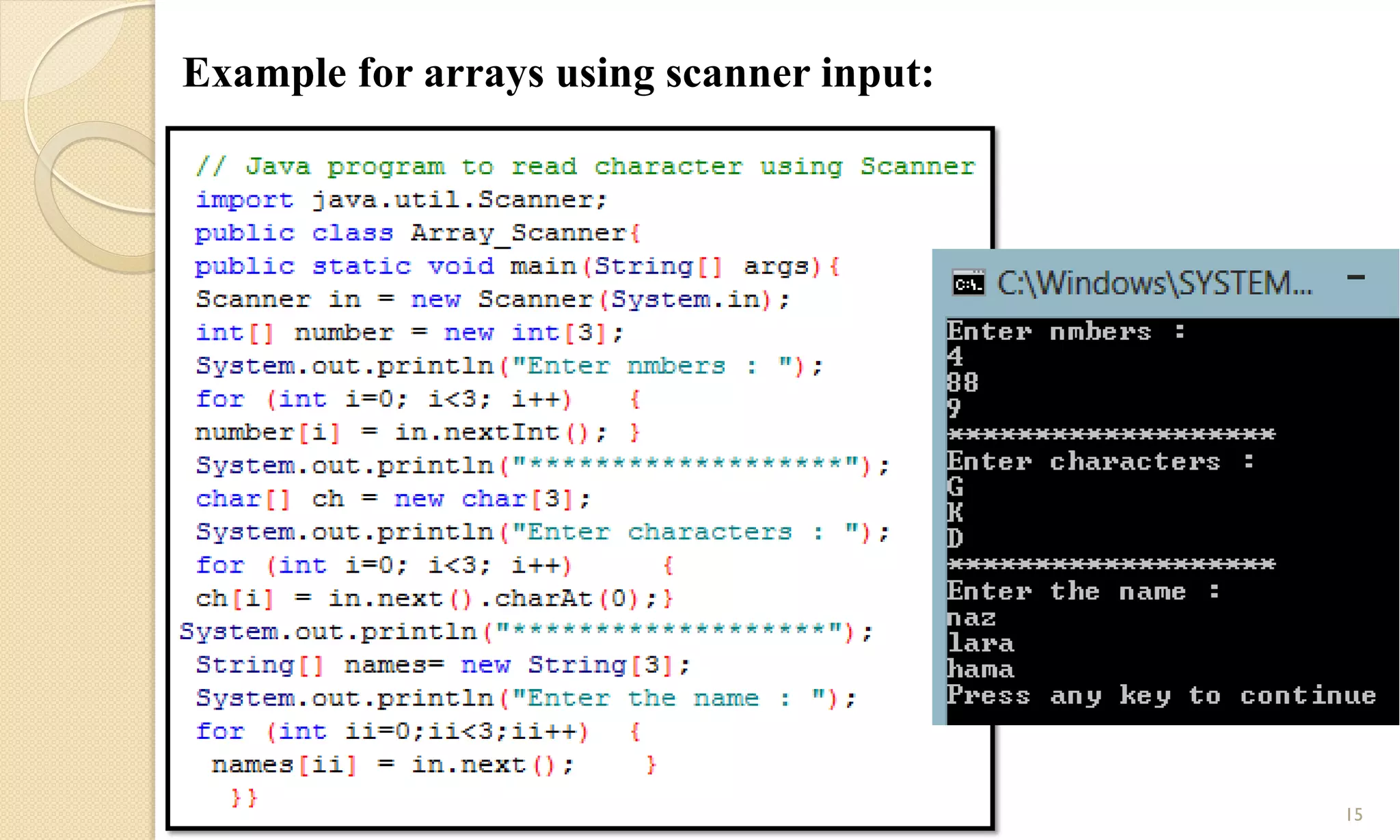Click the 'int[] number = new int[3];' line
The width and height of the screenshot is (1400, 840).
(x=409, y=333)
